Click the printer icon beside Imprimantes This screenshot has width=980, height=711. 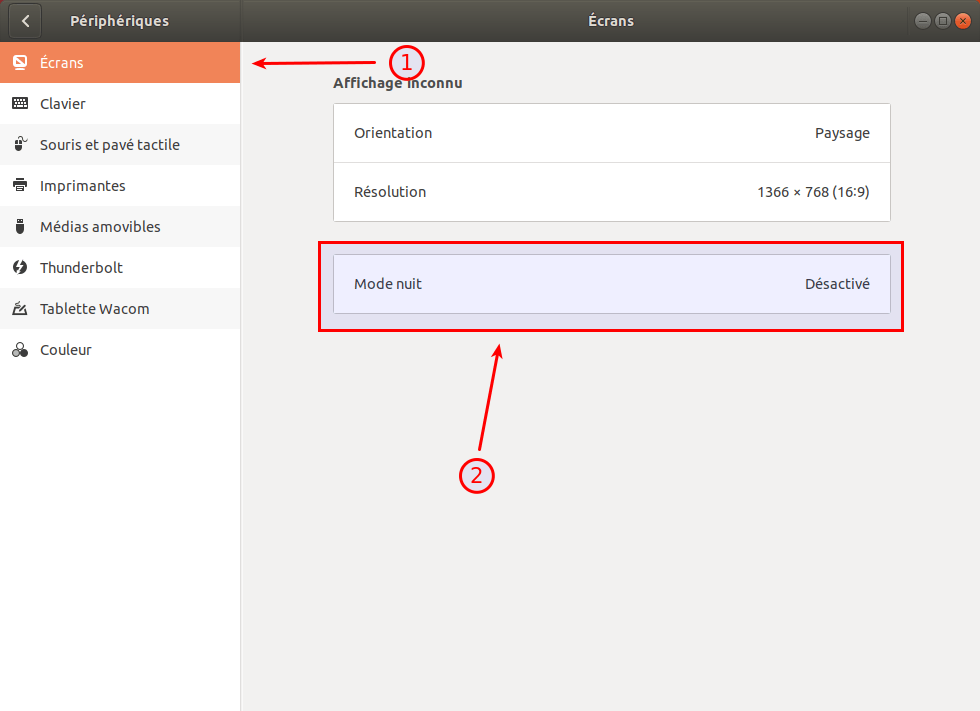coord(20,186)
